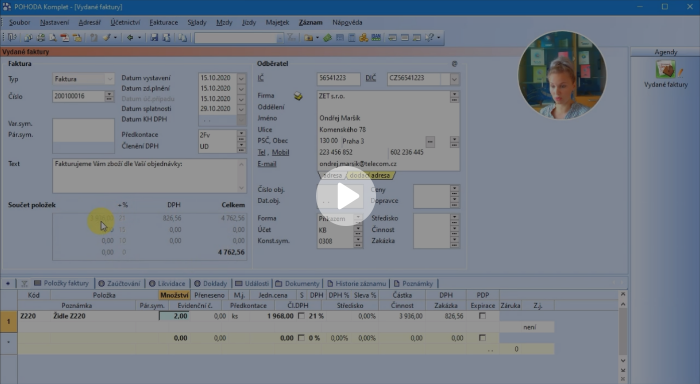
Task: Click the calculator icon in toolbar
Action: (351, 38)
